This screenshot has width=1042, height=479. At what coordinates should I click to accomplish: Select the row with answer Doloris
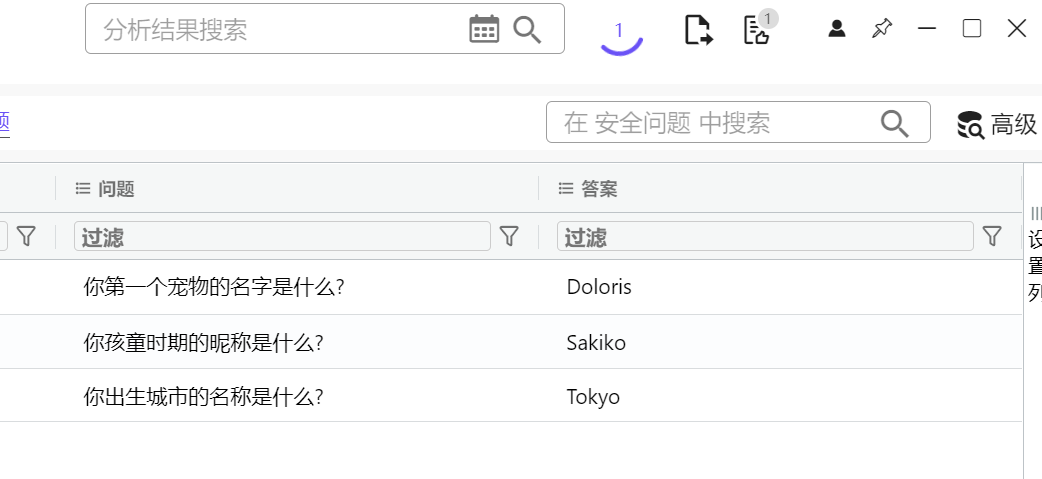[598, 288]
